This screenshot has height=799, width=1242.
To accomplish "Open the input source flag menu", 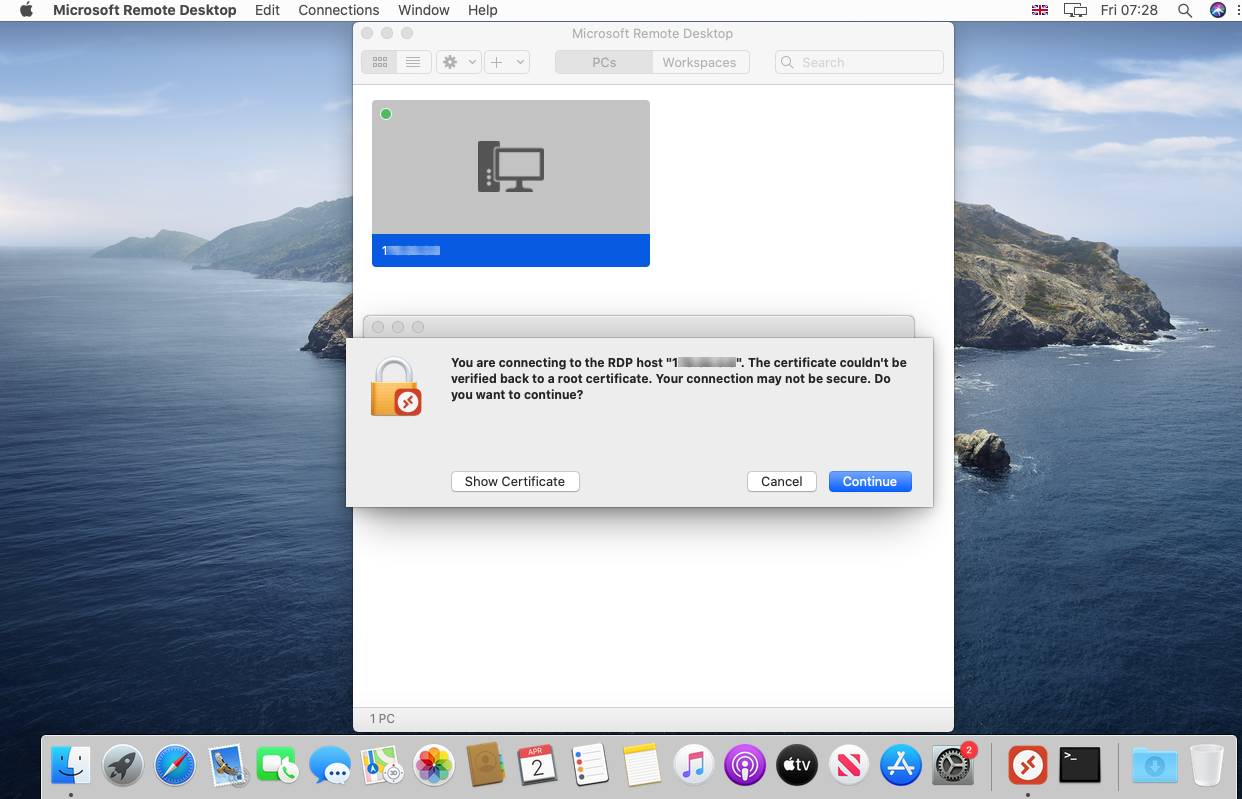I will (x=1040, y=10).
